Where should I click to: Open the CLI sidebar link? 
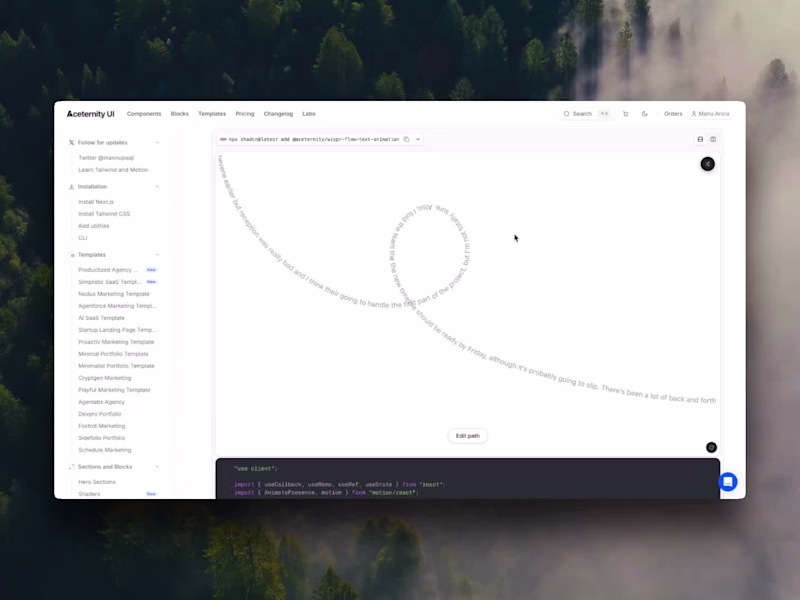(83, 238)
